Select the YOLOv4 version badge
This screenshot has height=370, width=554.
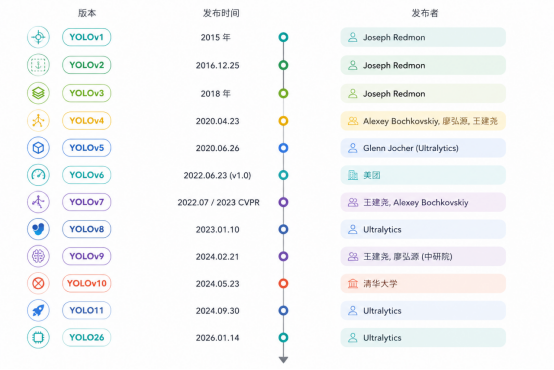click(87, 121)
